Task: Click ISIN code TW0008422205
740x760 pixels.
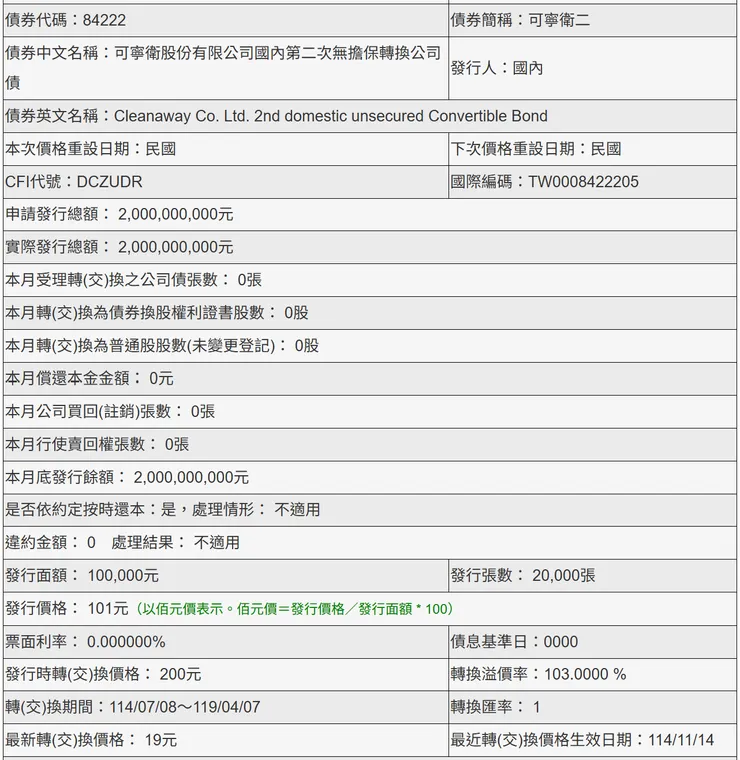Action: pyautogui.click(x=583, y=182)
